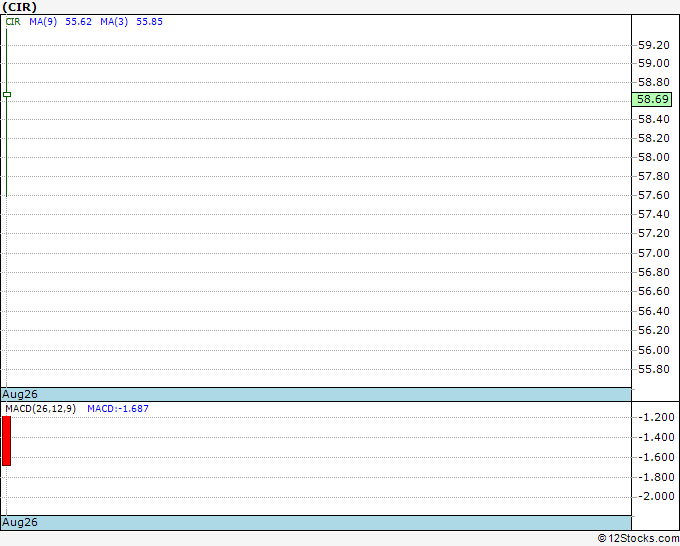The height and width of the screenshot is (546, 680).
Task: Click the 56.80 price axis label
Action: pos(654,272)
